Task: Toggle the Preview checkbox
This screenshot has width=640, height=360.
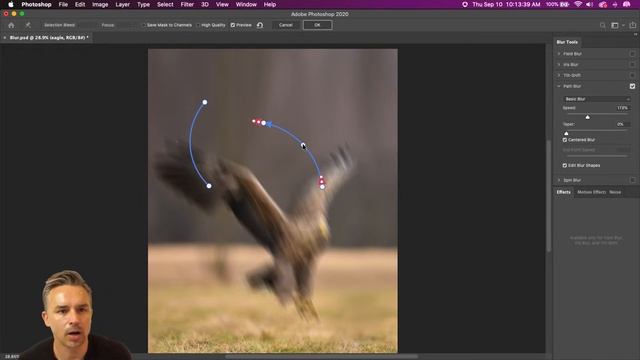Action: (233, 25)
